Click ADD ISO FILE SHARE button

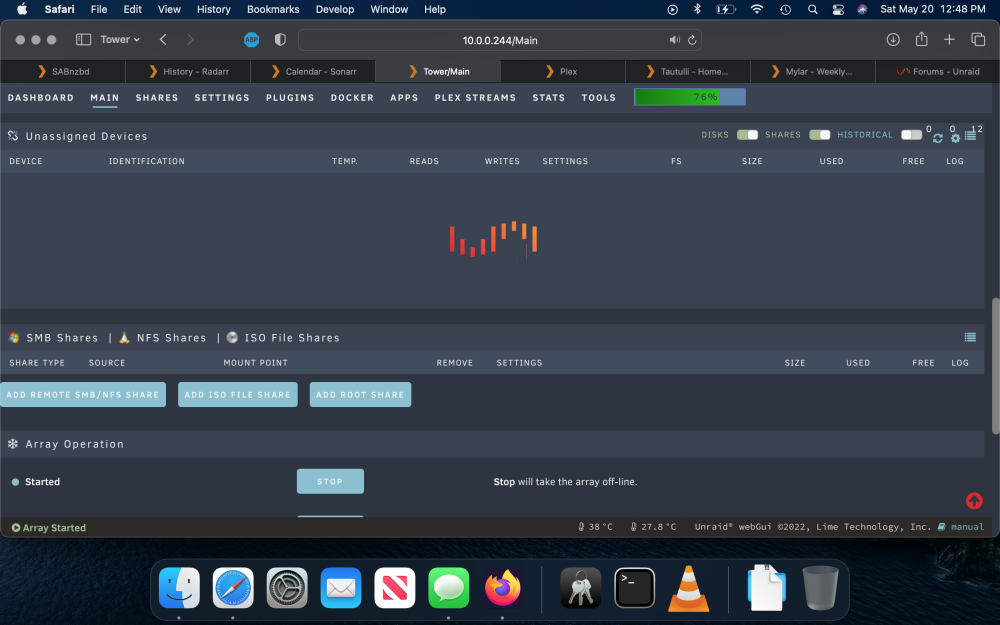237,395
